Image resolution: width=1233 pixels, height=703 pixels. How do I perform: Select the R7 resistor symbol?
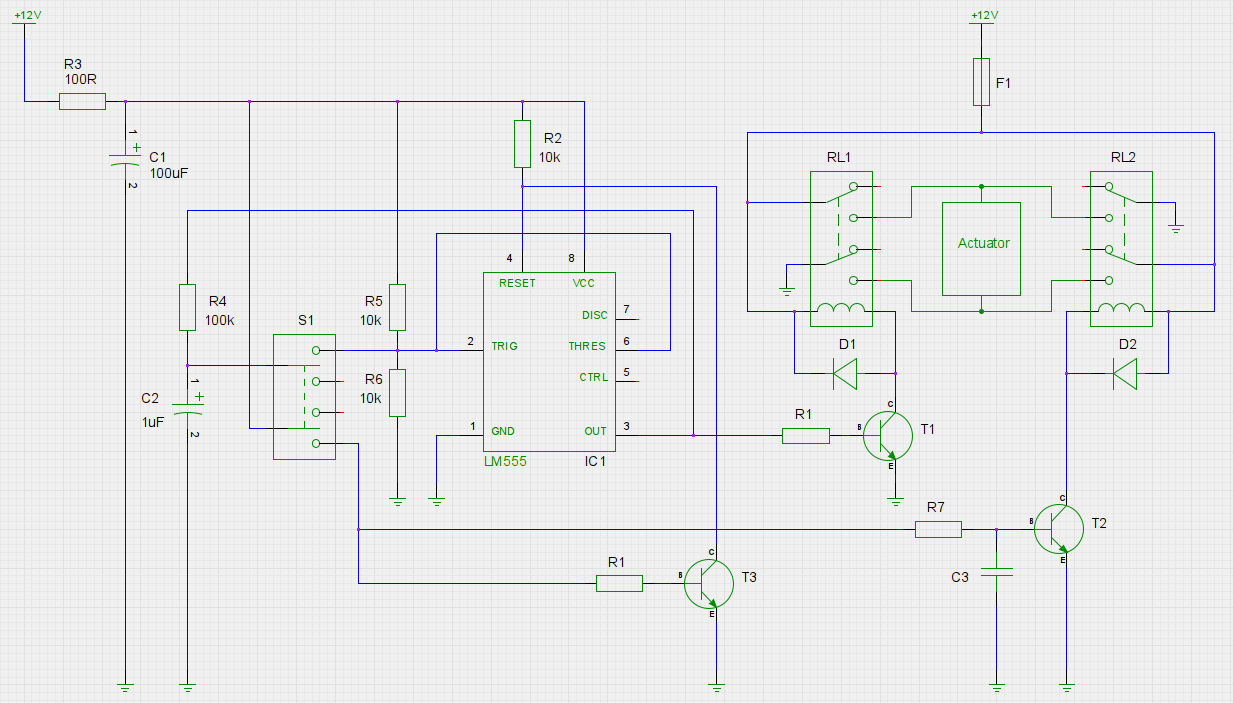(x=938, y=529)
